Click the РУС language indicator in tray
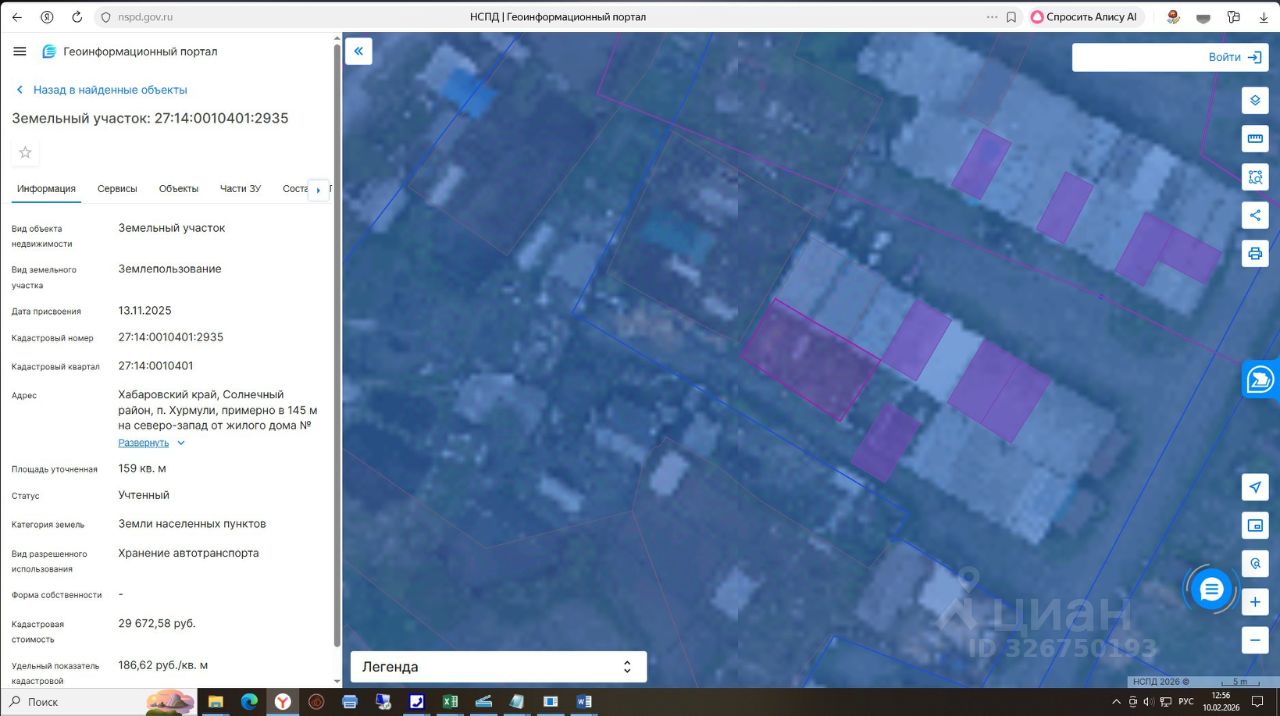The width and height of the screenshot is (1280, 716). click(1186, 702)
